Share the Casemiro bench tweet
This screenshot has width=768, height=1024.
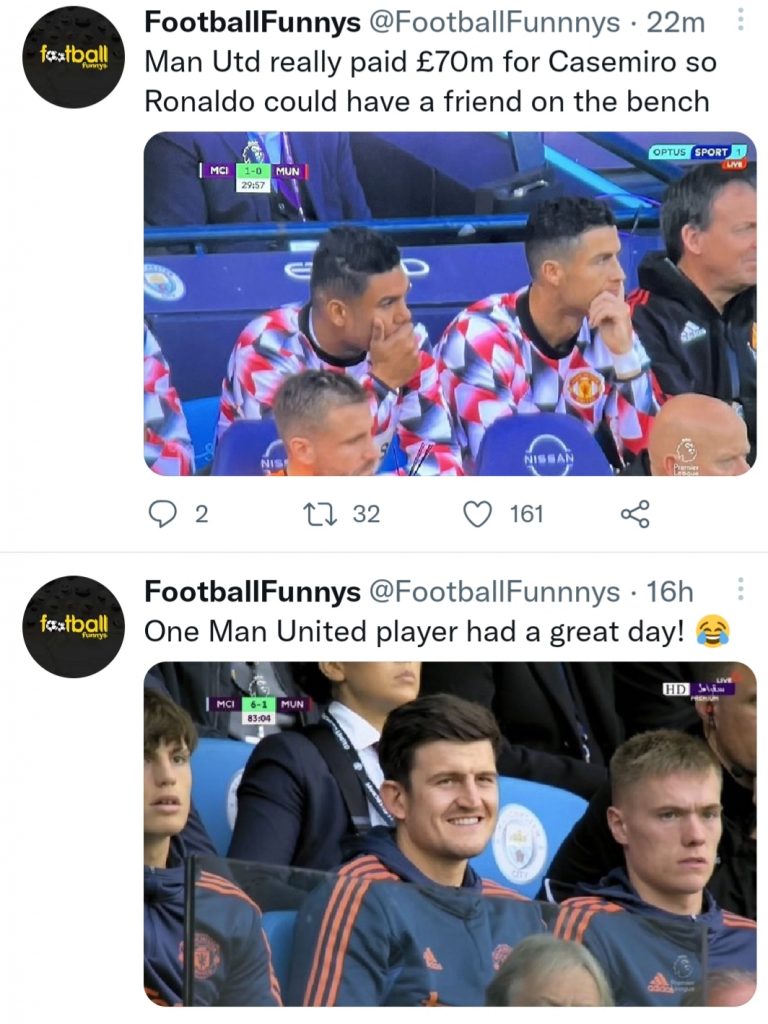click(635, 514)
